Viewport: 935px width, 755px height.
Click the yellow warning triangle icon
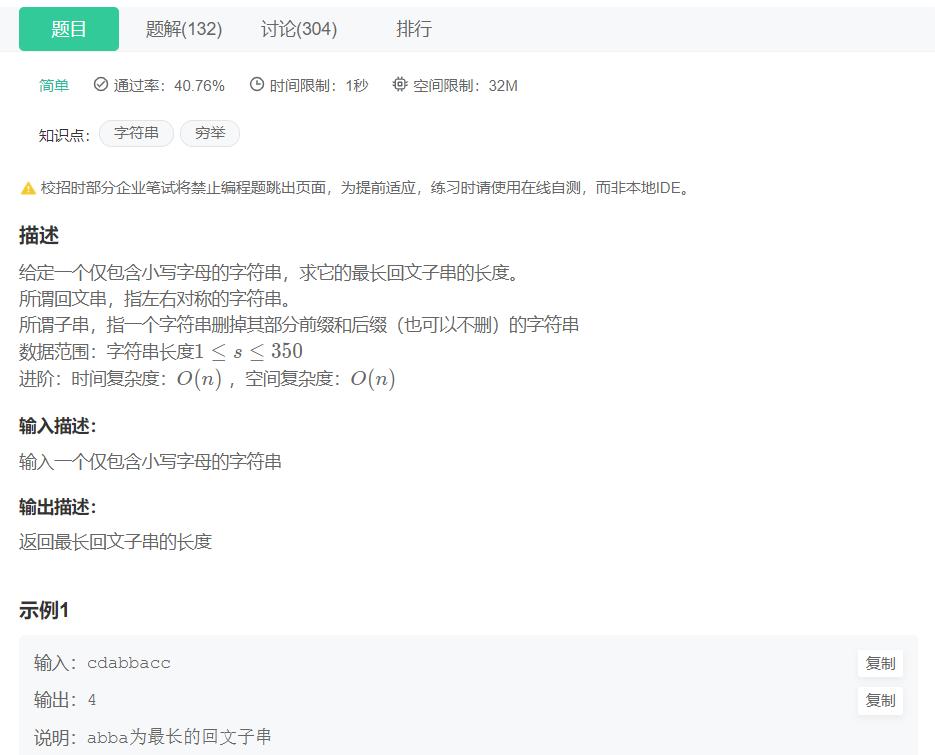point(23,187)
